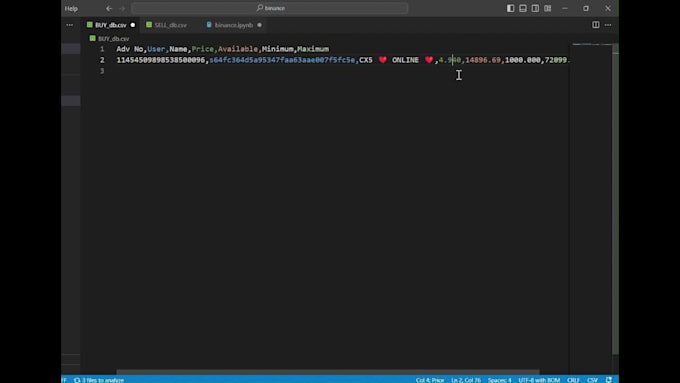Click the horizontal scrollbar at bottom
680x383 pixels.
(328, 372)
